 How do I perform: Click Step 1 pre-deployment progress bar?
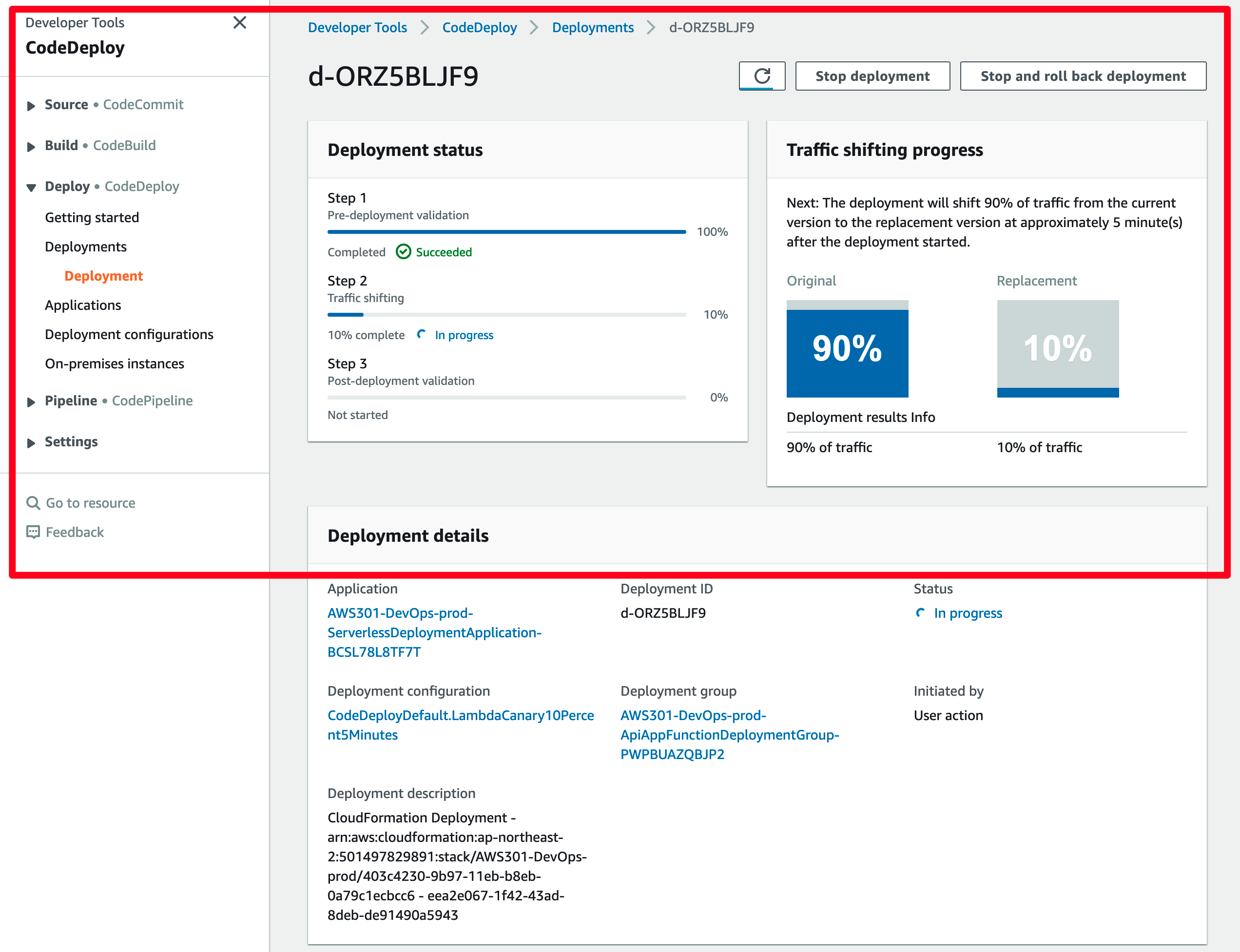(507, 232)
